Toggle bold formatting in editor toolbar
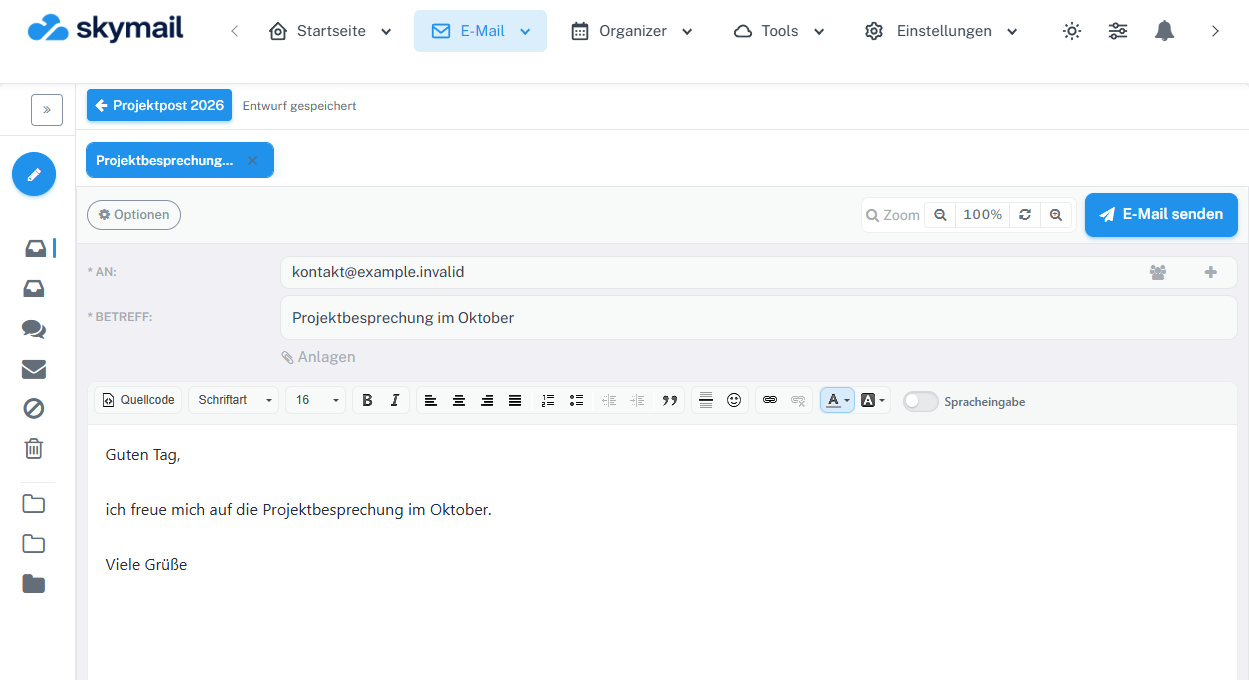Screen dimensions: 1249x680 [367, 400]
